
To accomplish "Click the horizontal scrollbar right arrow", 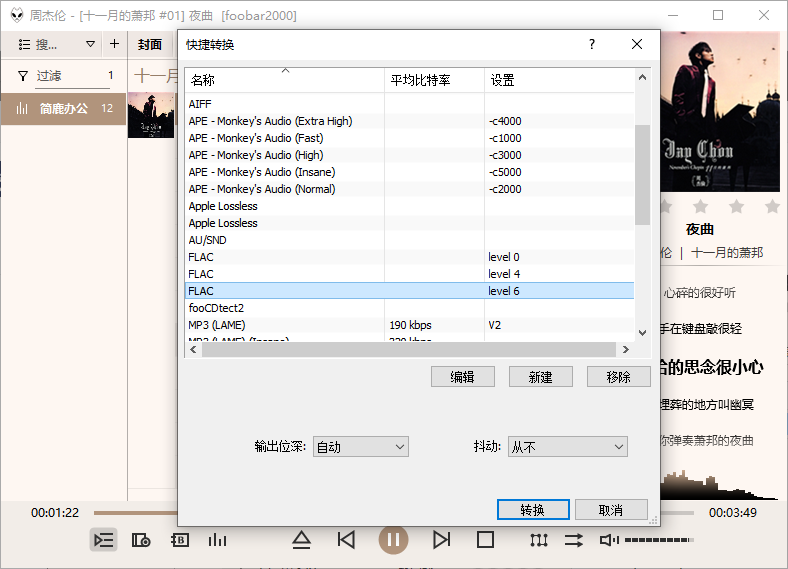I will [x=626, y=349].
